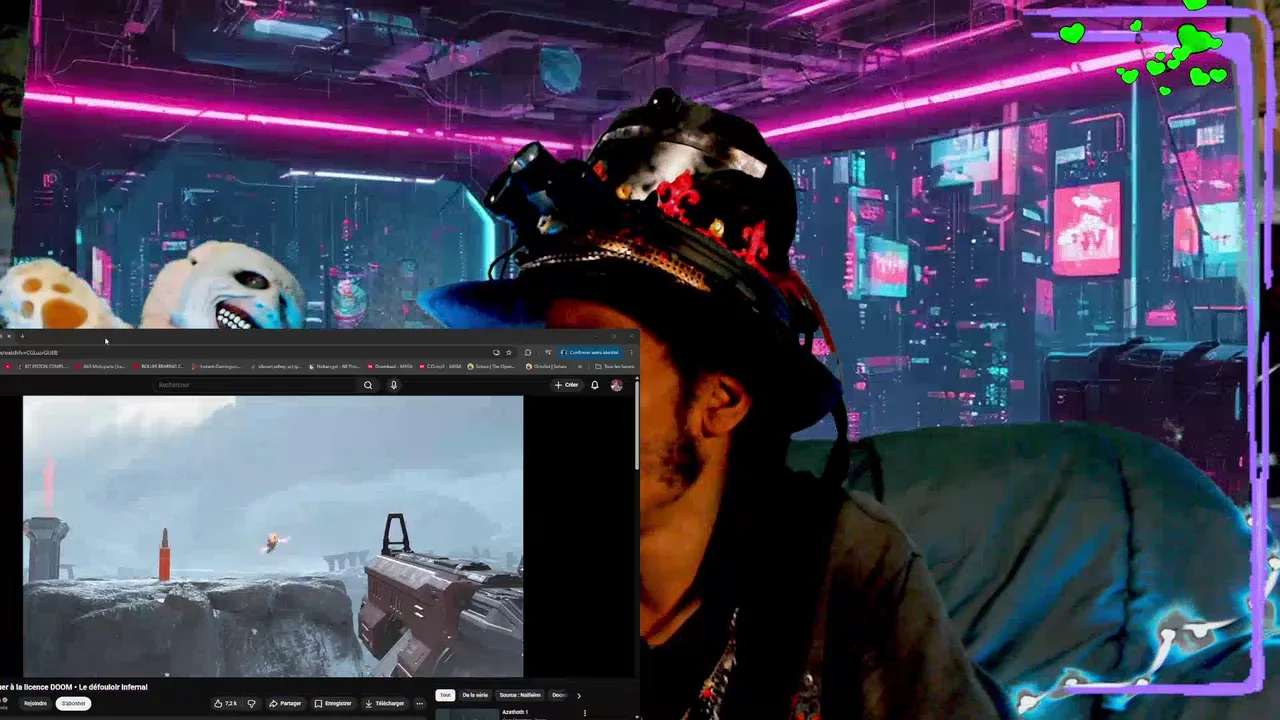Open a new browser tab with plus
Image resolution: width=1280 pixels, height=720 pixels.
[x=22, y=336]
